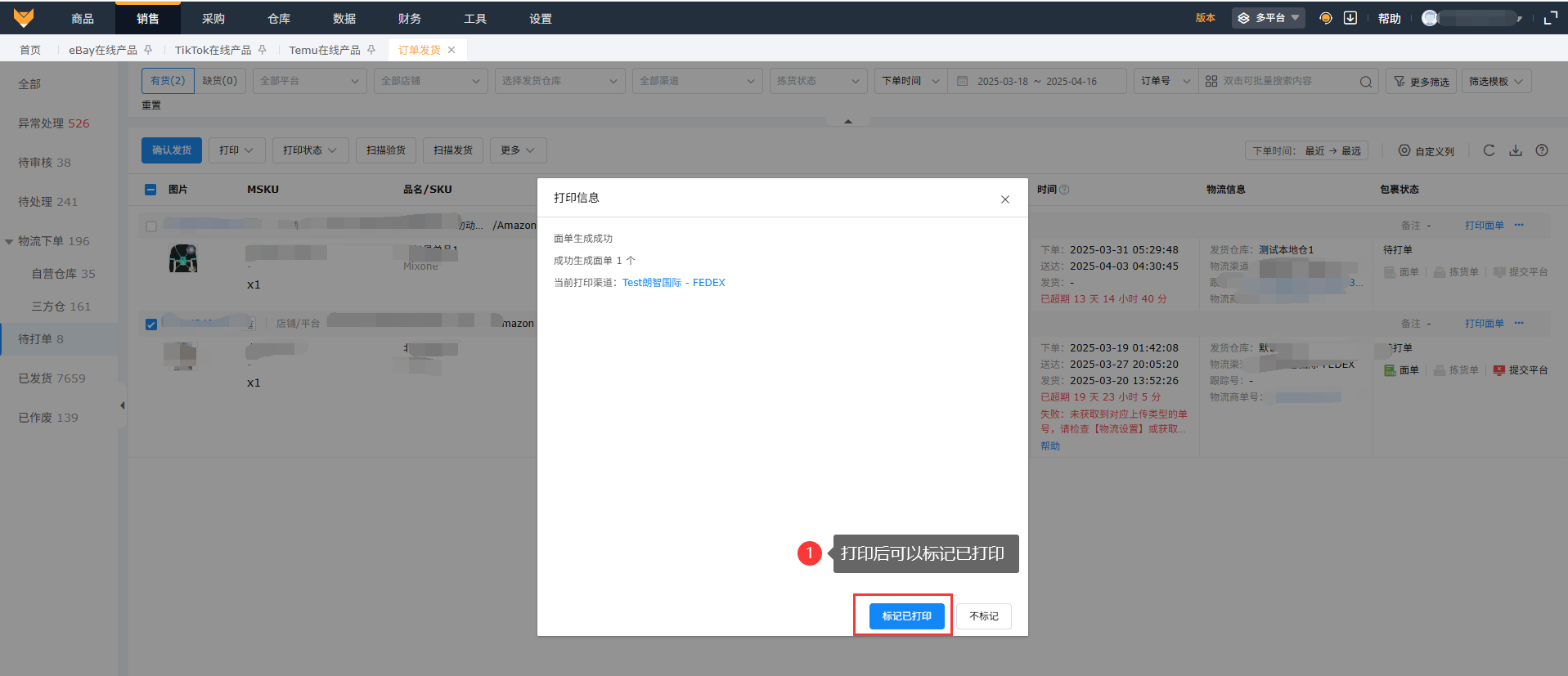Viewport: 1568px width, 676px height.
Task: Click the product thumbnail of the 2025-03-31 order
Action: (x=183, y=258)
